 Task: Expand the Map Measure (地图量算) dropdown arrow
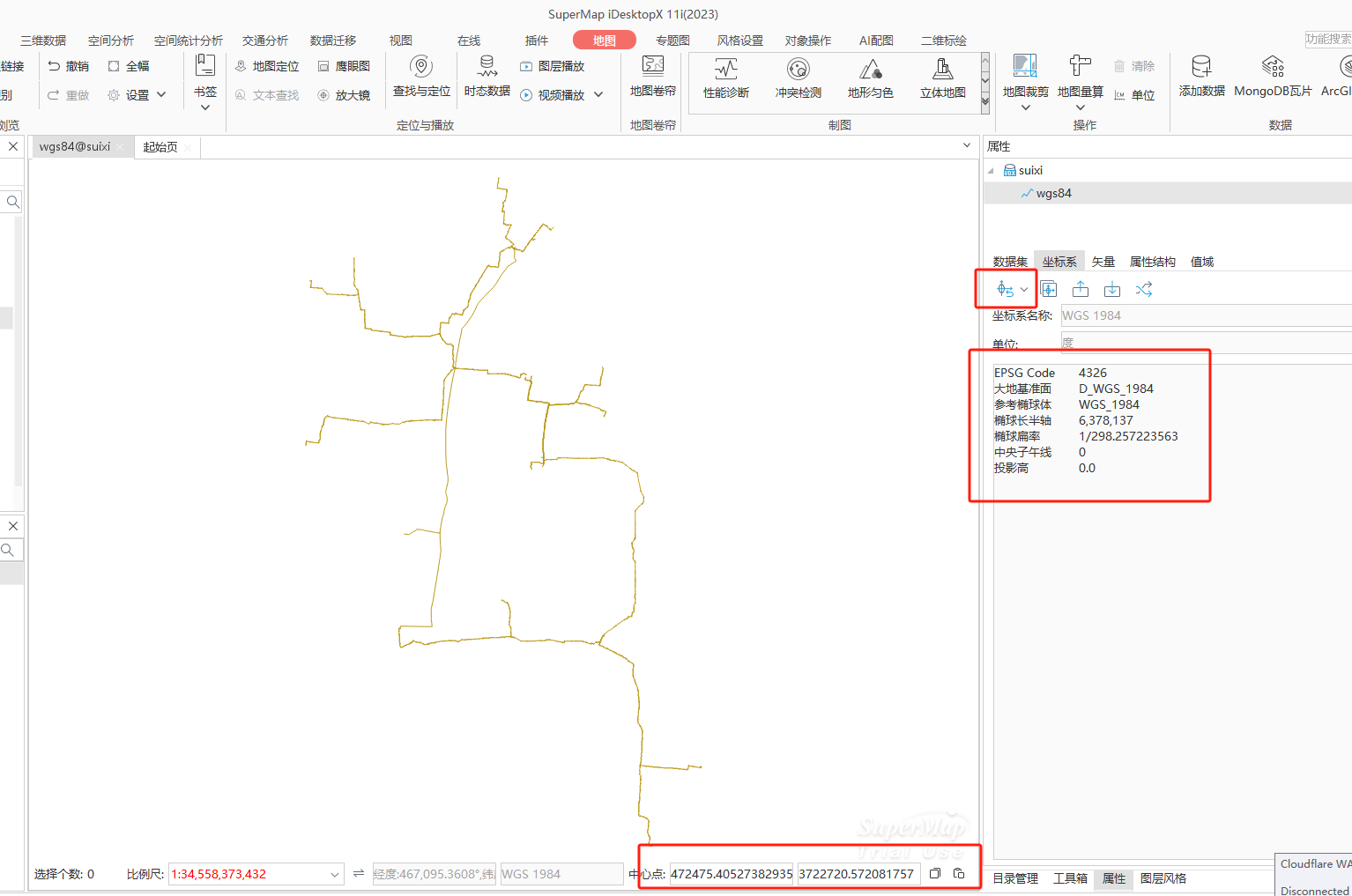tap(1081, 107)
